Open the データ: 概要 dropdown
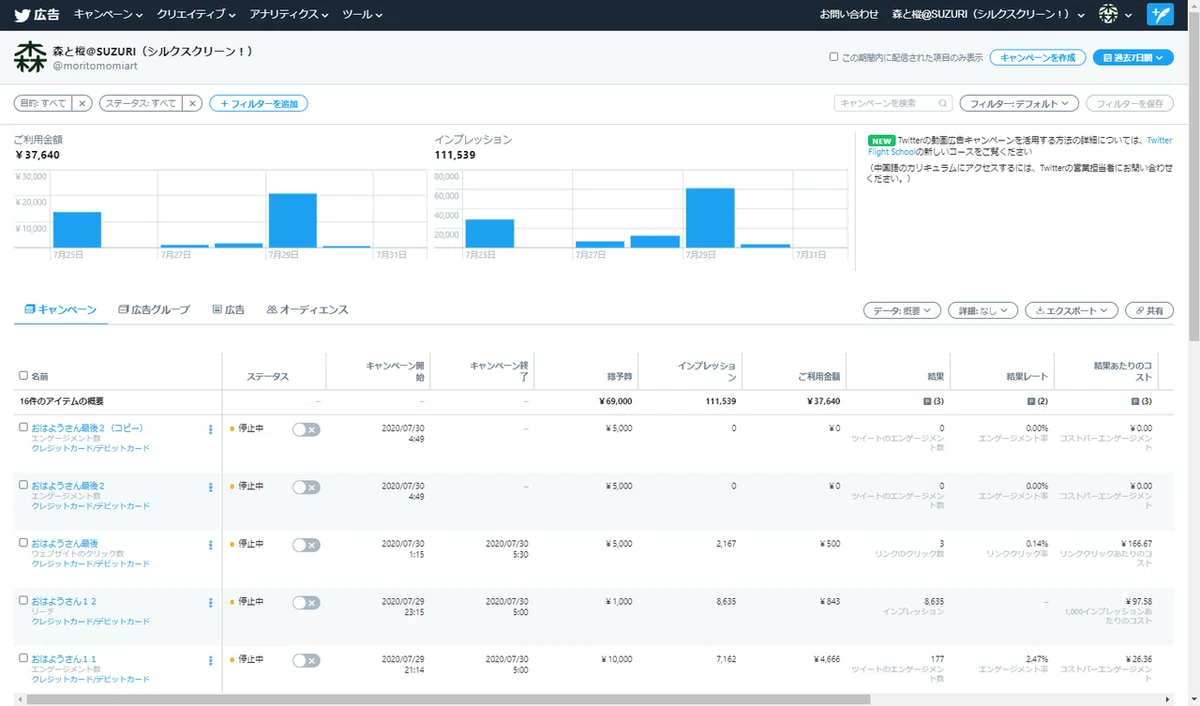The width and height of the screenshot is (1200, 706). click(901, 311)
